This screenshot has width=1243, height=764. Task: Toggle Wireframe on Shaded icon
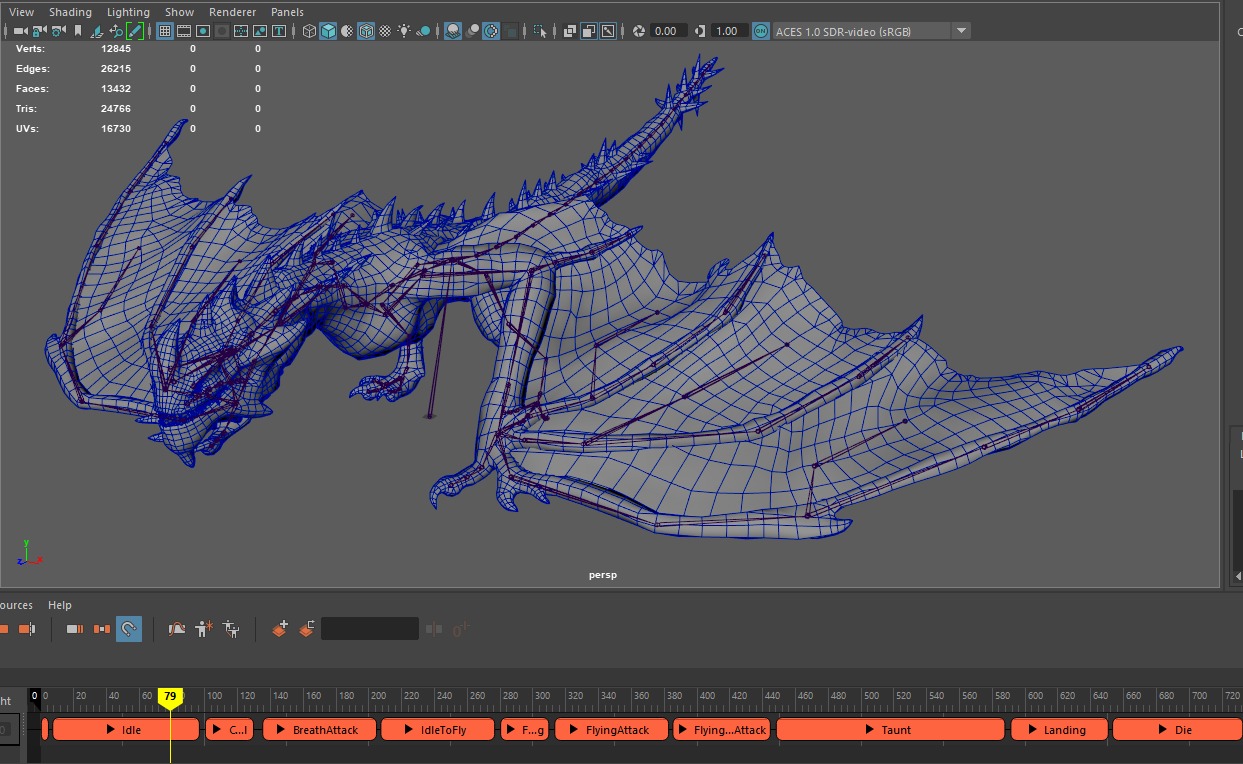(367, 31)
